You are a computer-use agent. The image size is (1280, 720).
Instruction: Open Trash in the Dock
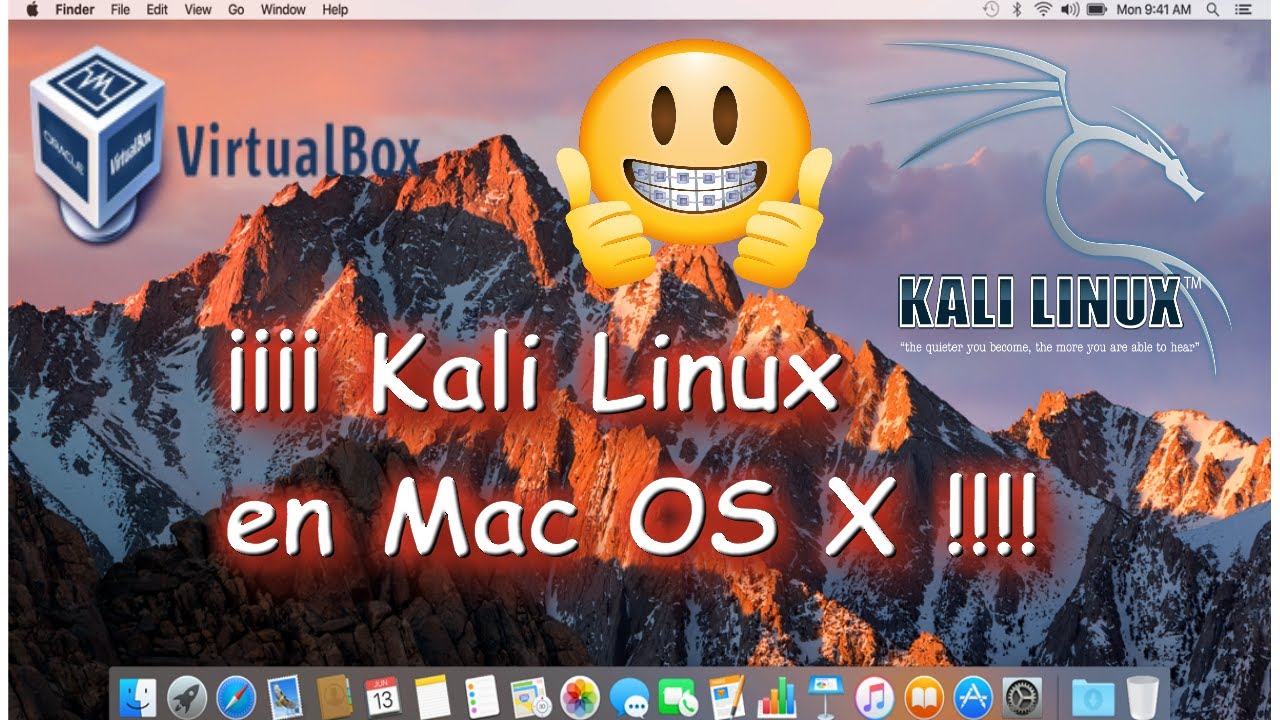[1141, 697]
